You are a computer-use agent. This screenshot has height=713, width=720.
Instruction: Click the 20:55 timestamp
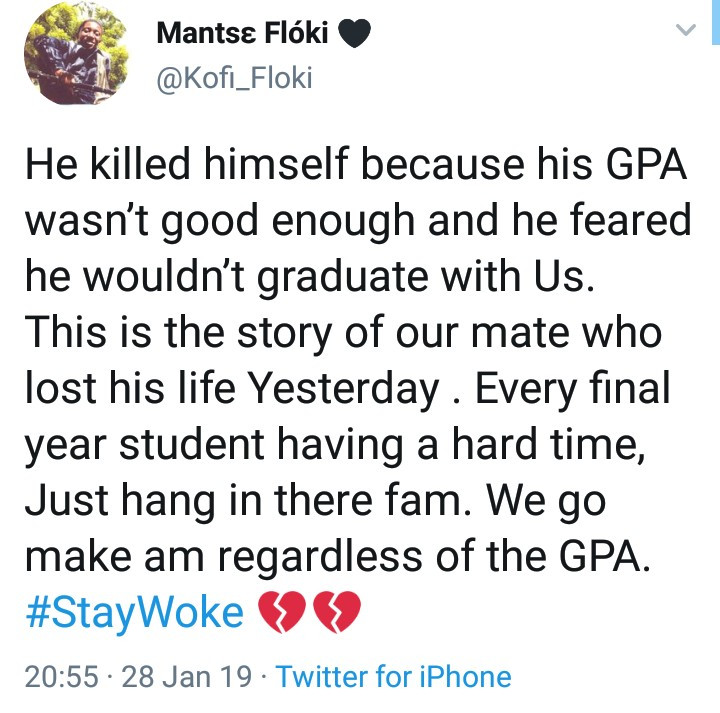61,676
